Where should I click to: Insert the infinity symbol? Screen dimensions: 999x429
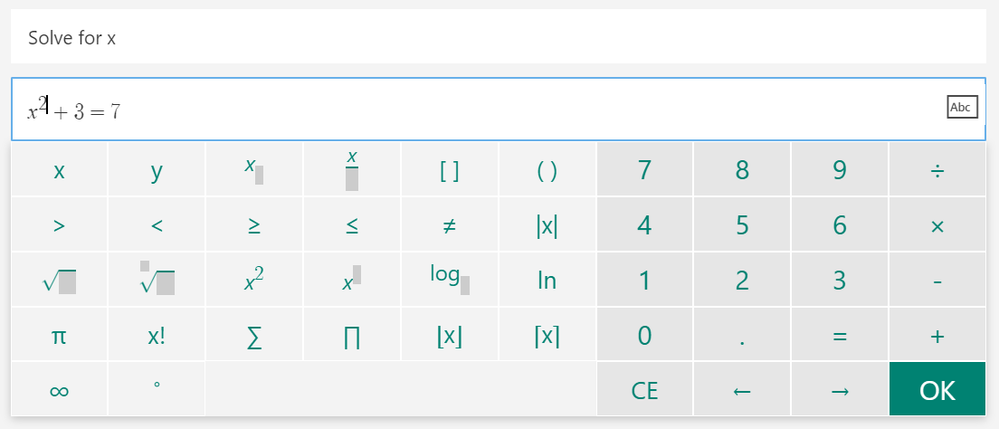tap(59, 389)
